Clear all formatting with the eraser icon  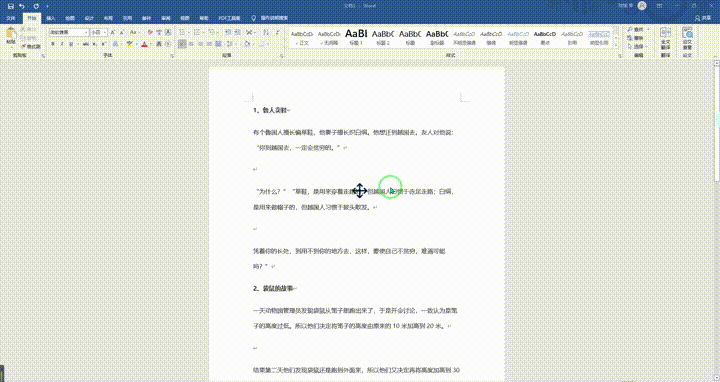click(150, 33)
